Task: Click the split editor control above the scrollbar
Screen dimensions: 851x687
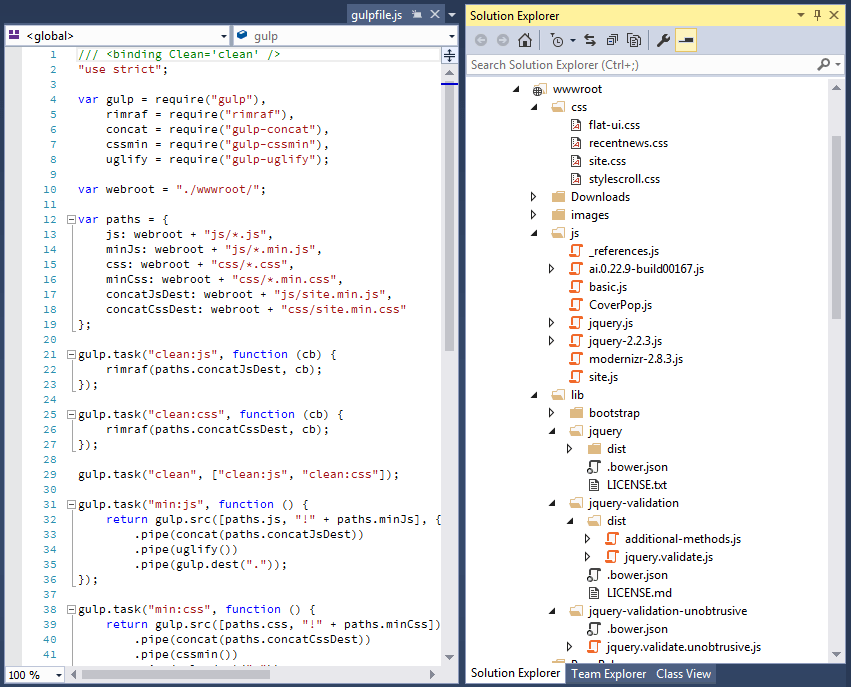Action: [x=449, y=55]
